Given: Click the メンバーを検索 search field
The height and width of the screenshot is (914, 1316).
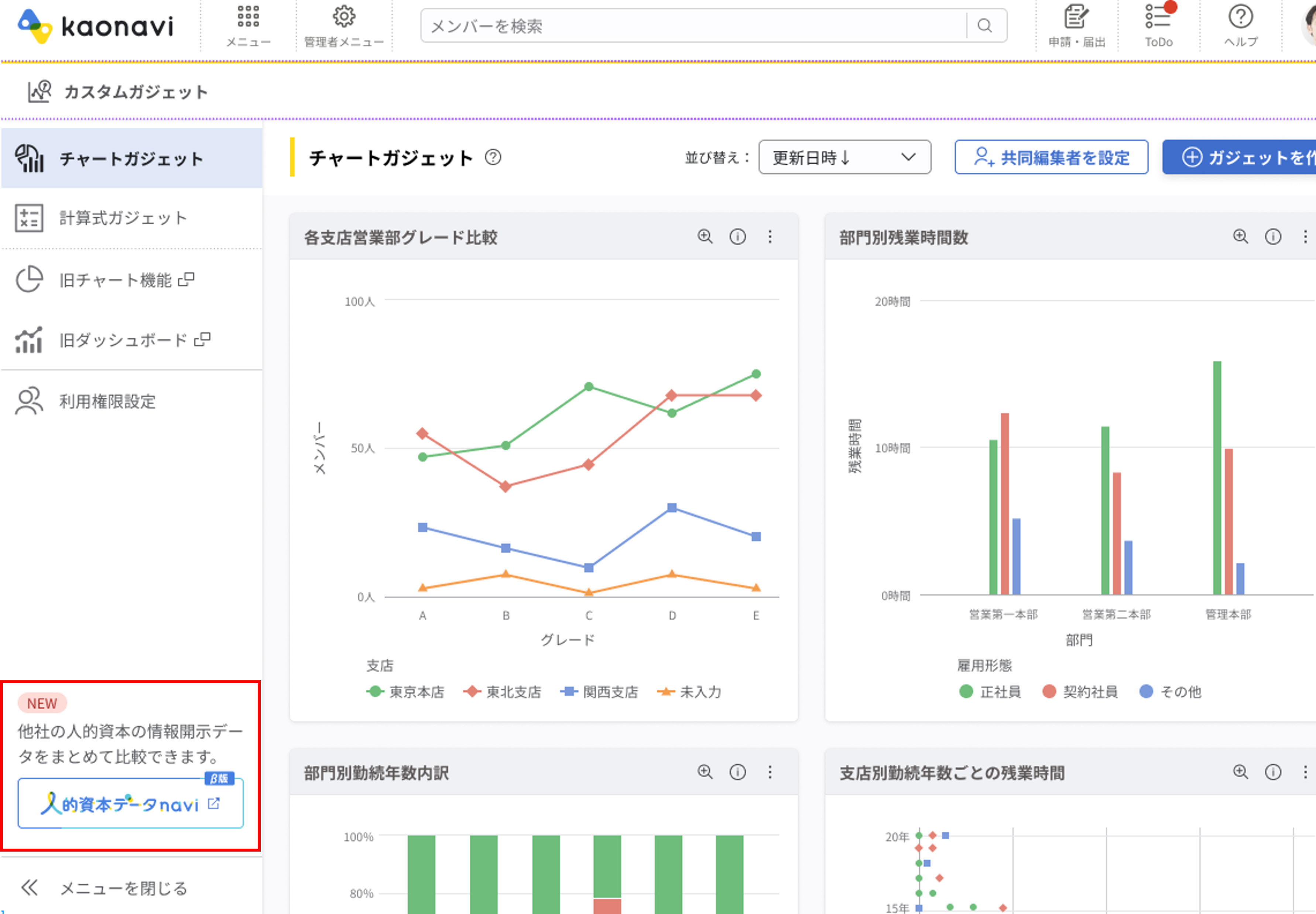Looking at the screenshot, I should 693,26.
